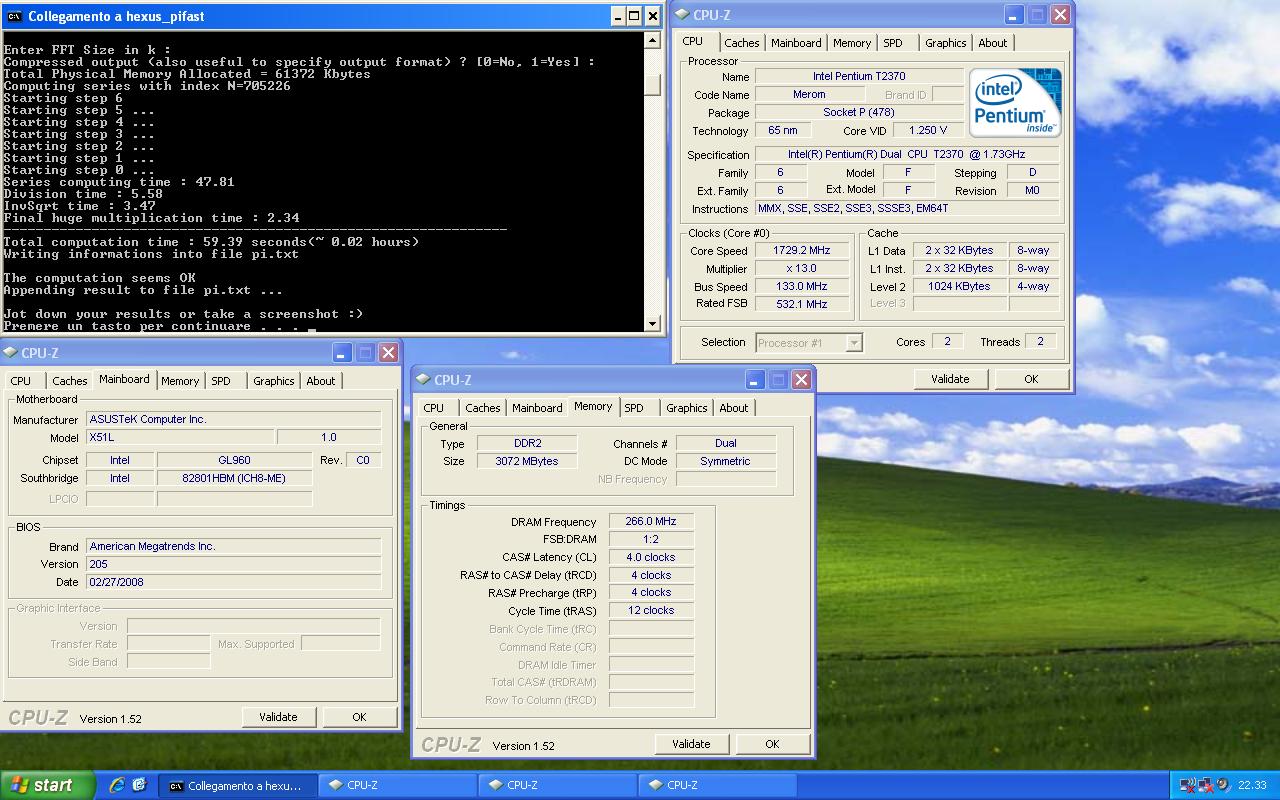Viewport: 1280px width, 800px height.
Task: Select SPD tab in Mainboard window
Action: point(221,381)
